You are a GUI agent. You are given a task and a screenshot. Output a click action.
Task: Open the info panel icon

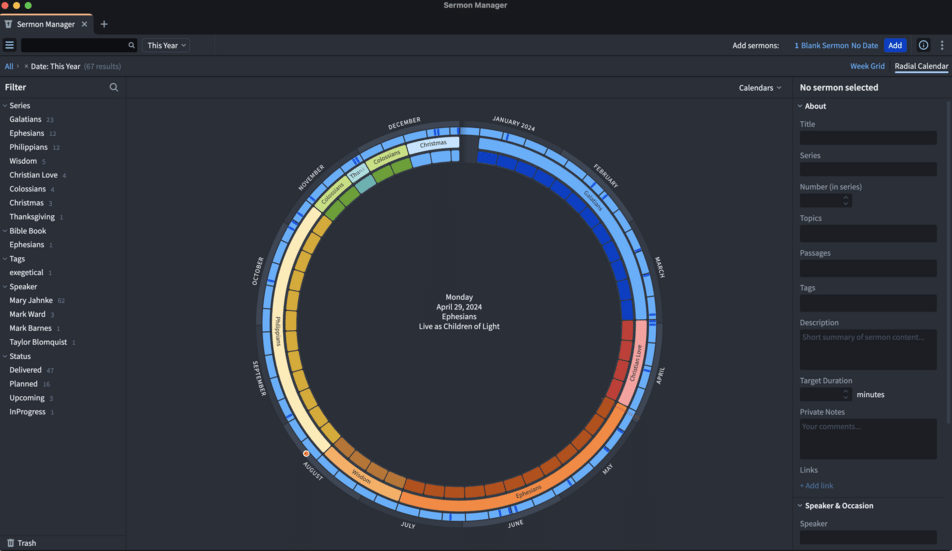coord(923,45)
